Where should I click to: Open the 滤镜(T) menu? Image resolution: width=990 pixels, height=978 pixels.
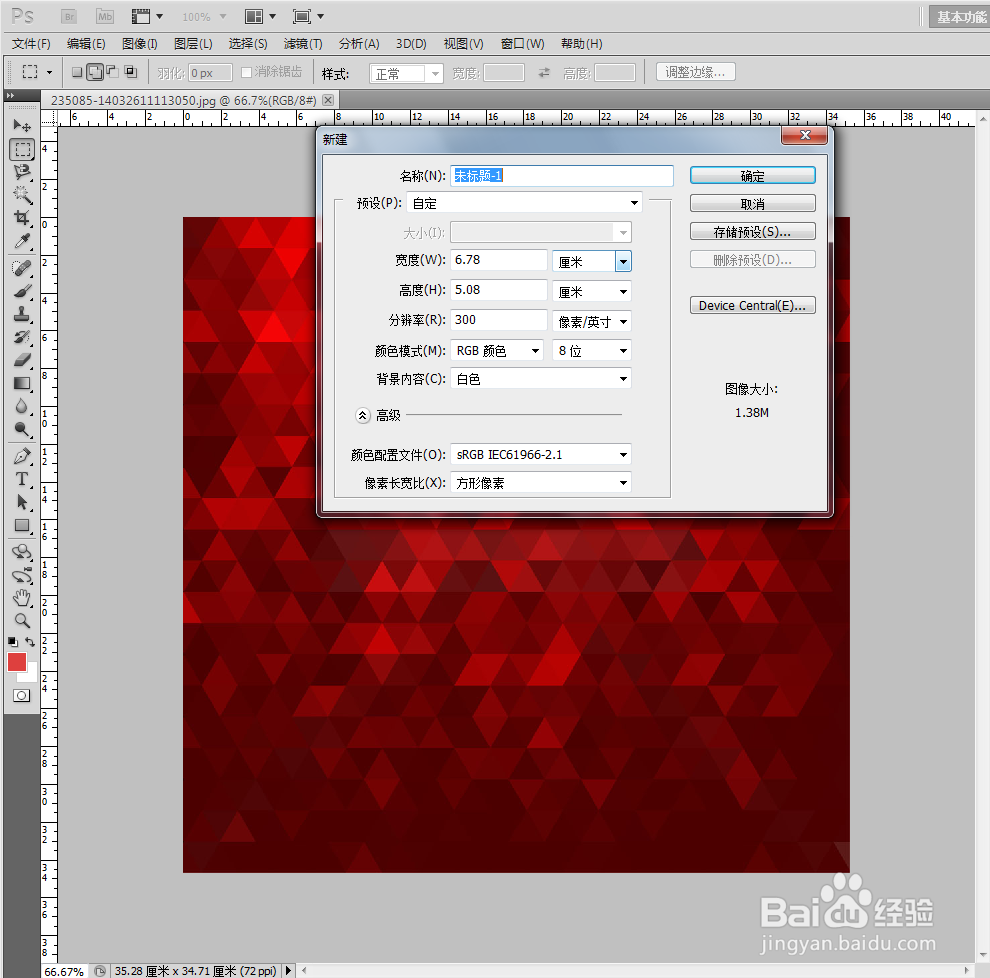point(303,44)
